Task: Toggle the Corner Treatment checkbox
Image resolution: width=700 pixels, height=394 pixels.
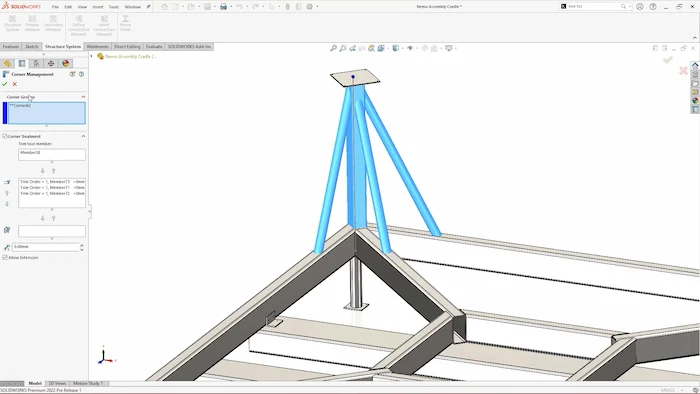Action: coord(5,136)
